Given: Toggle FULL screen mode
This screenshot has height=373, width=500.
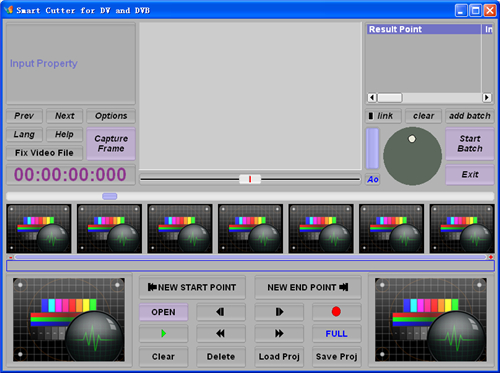Looking at the screenshot, I should pyautogui.click(x=336, y=333).
